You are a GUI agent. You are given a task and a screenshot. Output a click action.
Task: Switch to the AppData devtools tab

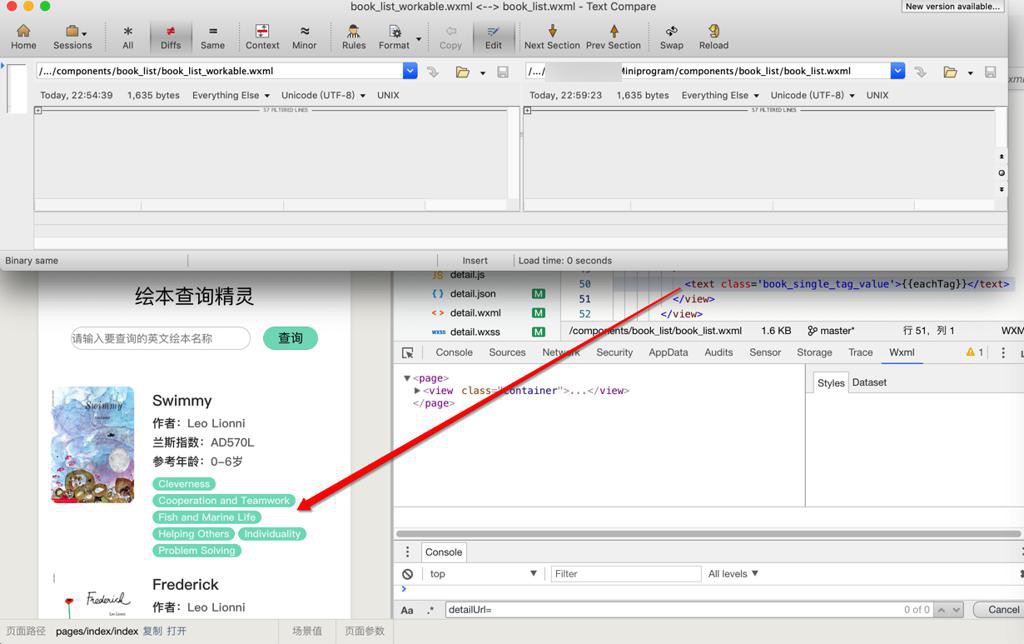[x=668, y=353]
